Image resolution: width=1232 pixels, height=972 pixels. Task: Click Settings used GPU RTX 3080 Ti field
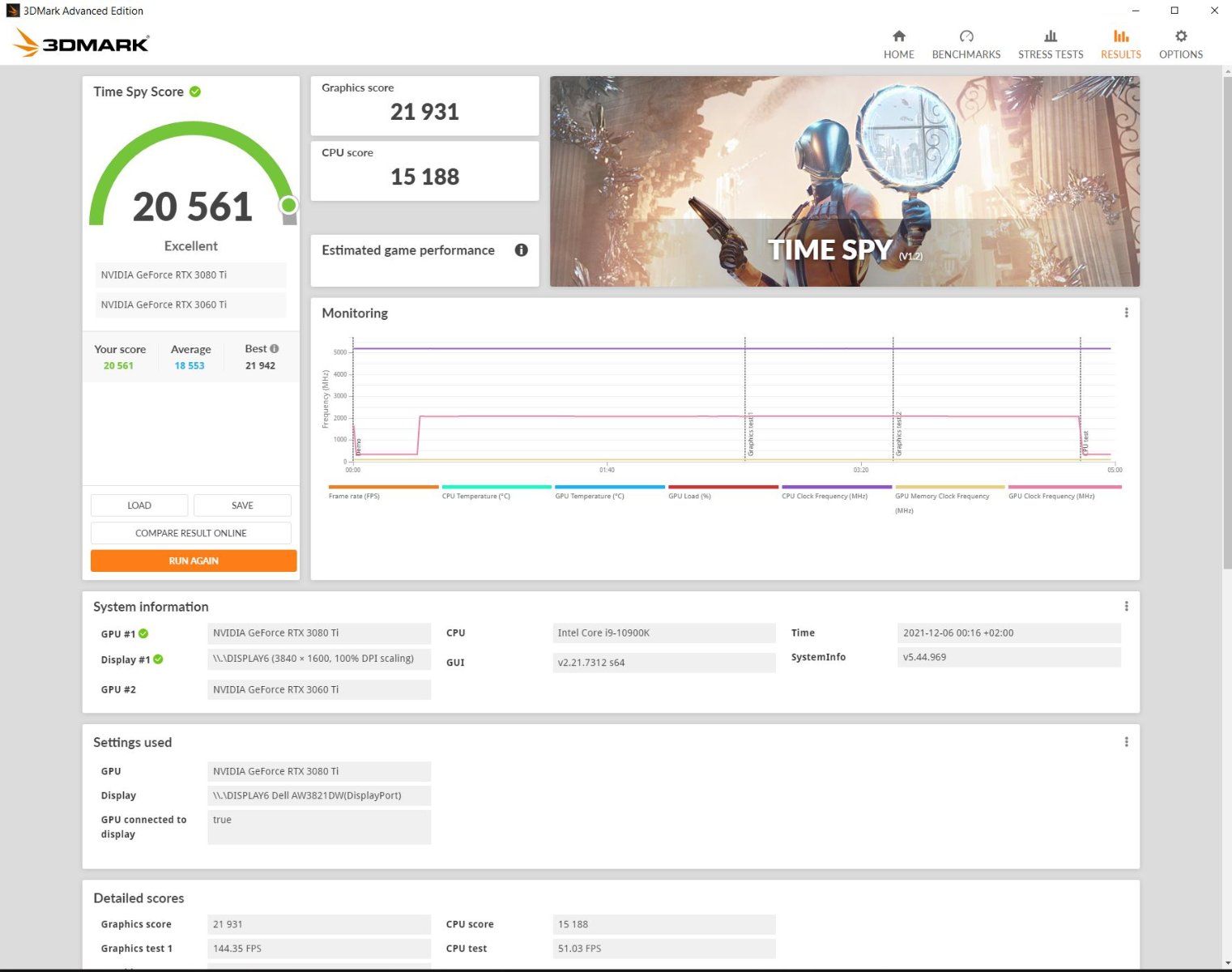point(319,771)
